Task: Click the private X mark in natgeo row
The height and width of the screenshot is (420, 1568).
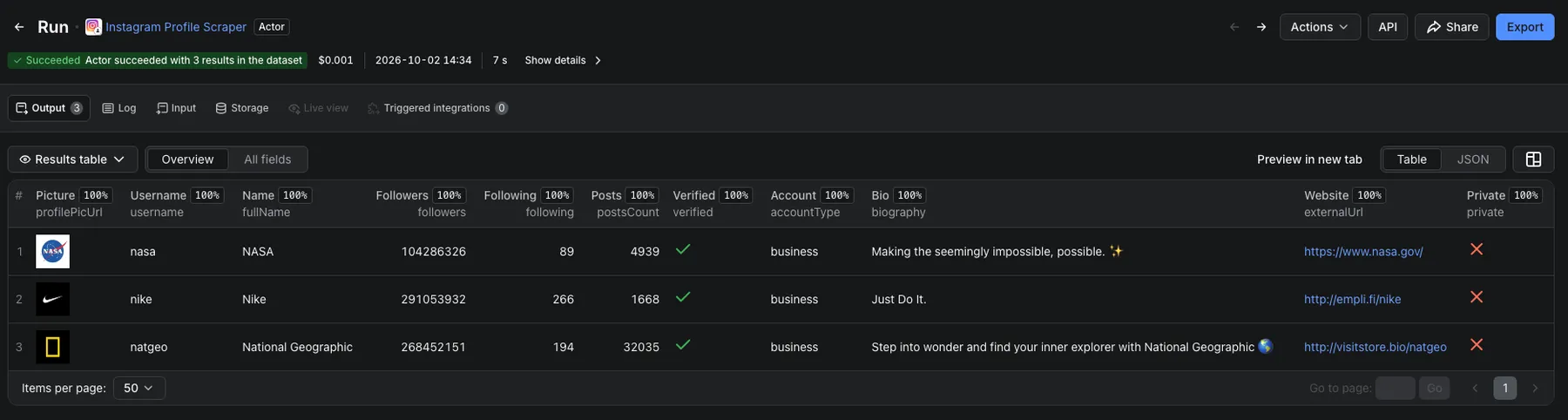Action: [x=1477, y=345]
